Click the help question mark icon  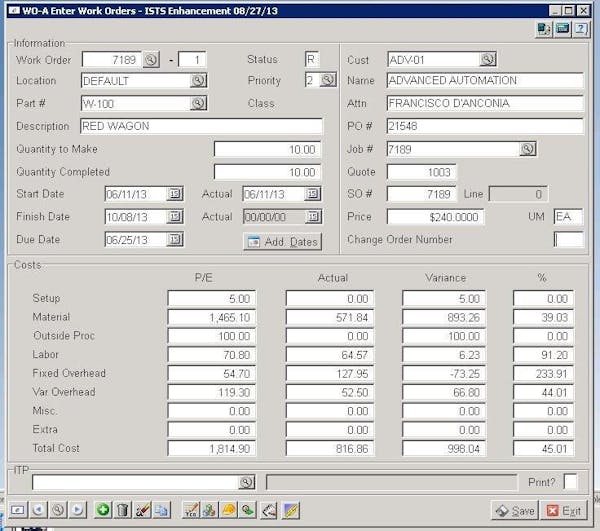pos(583,30)
